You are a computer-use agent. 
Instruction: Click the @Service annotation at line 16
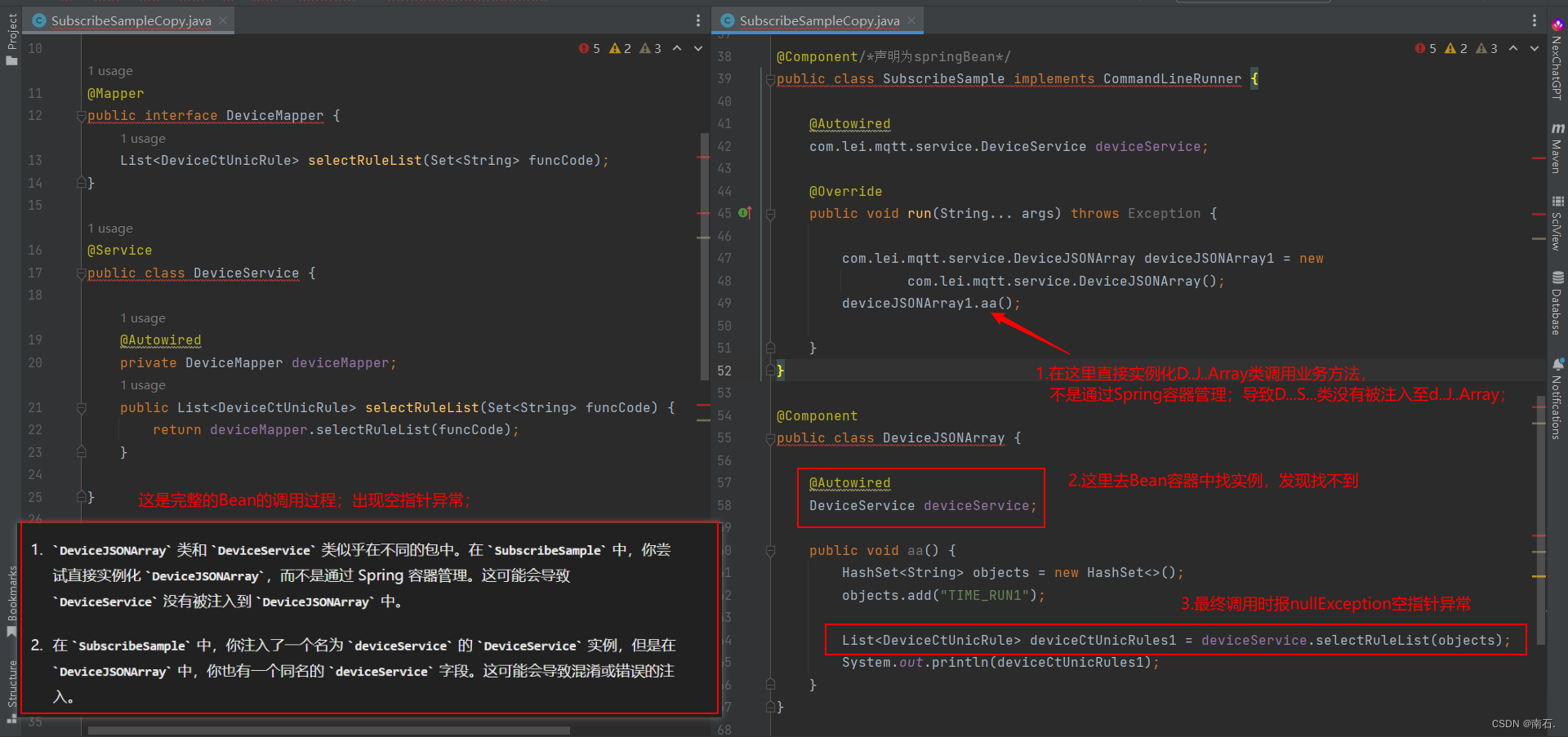[119, 251]
